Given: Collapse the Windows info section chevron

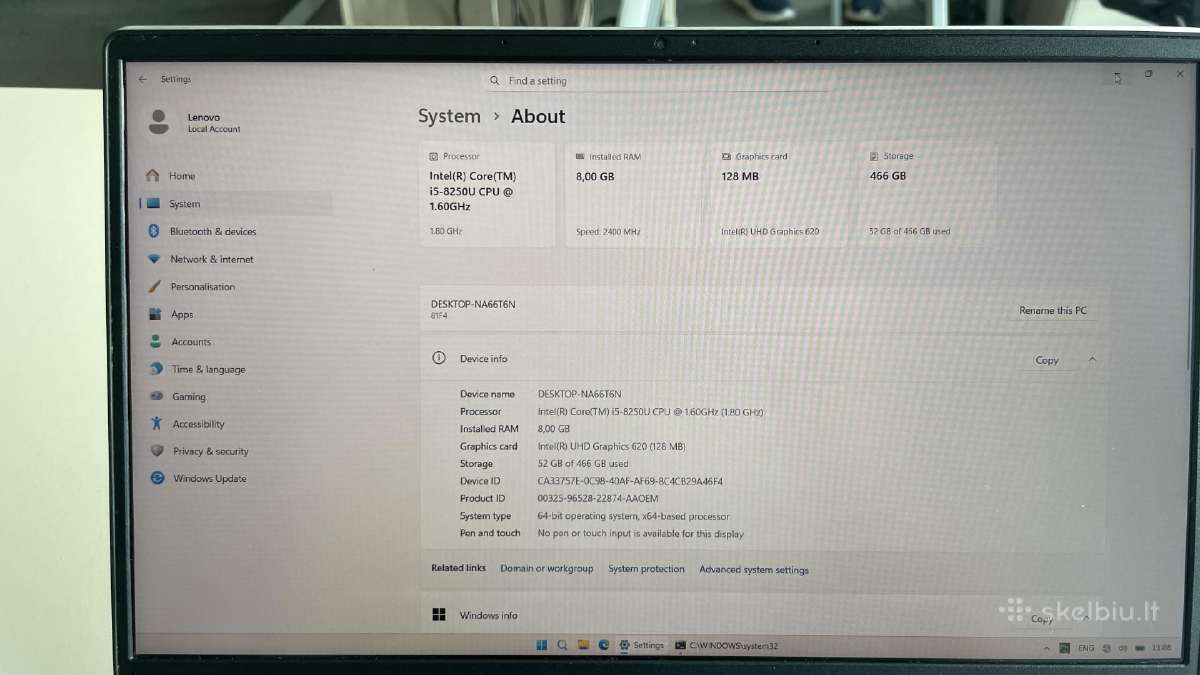Looking at the screenshot, I should pos(1086,618).
